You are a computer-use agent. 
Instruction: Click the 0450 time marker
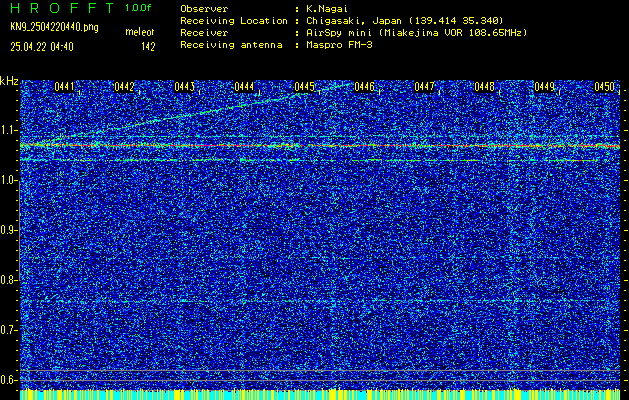coord(605,87)
